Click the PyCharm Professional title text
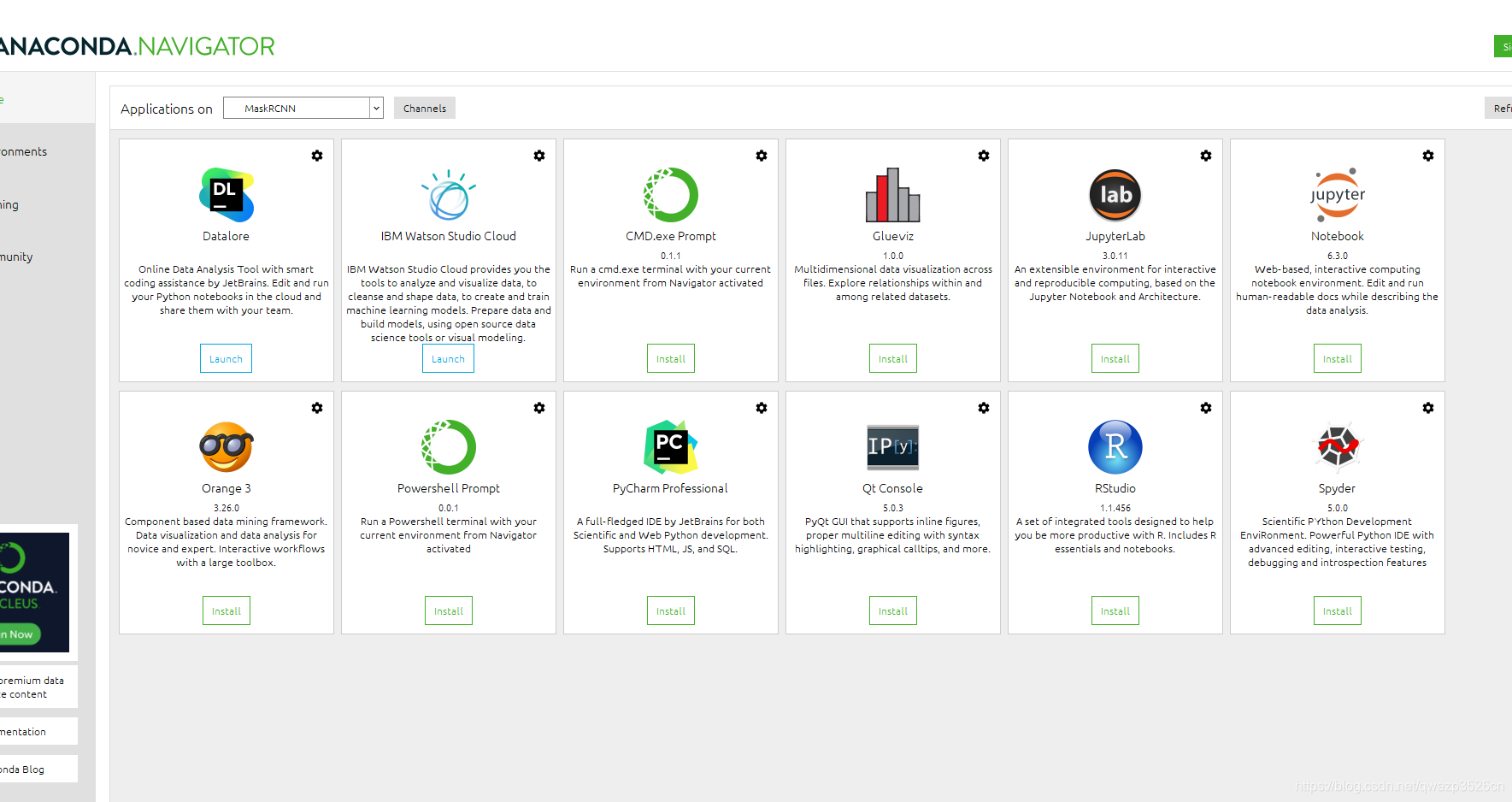The image size is (1512, 802). click(671, 488)
